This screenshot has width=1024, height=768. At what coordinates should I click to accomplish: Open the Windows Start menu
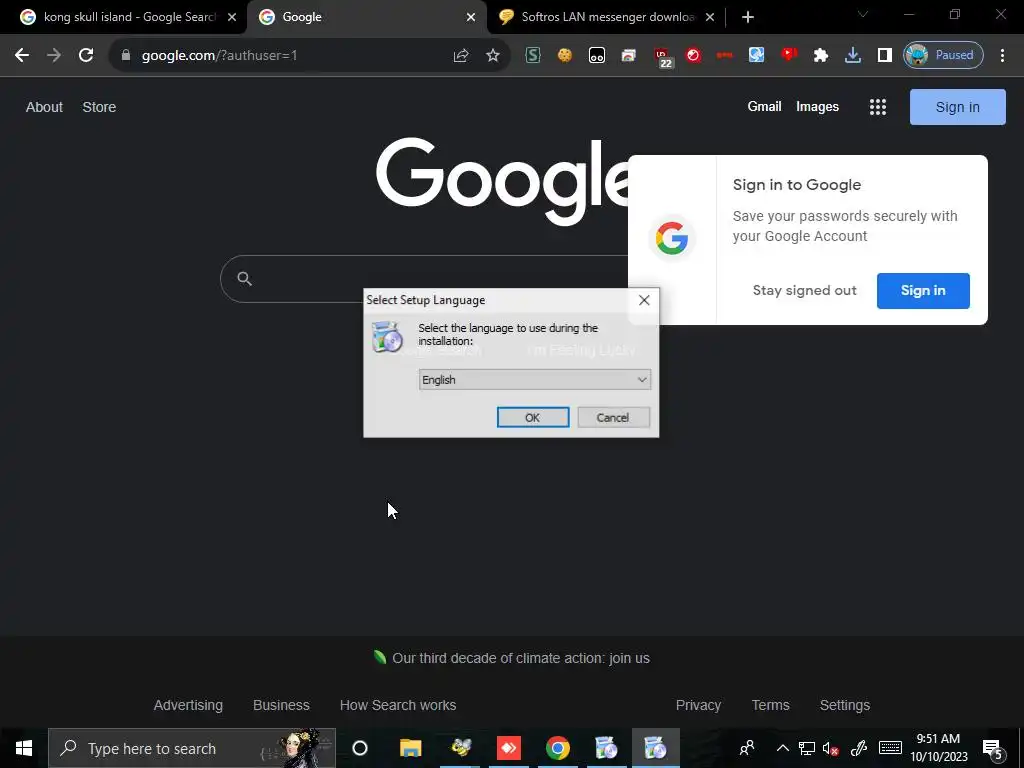pyautogui.click(x=24, y=748)
